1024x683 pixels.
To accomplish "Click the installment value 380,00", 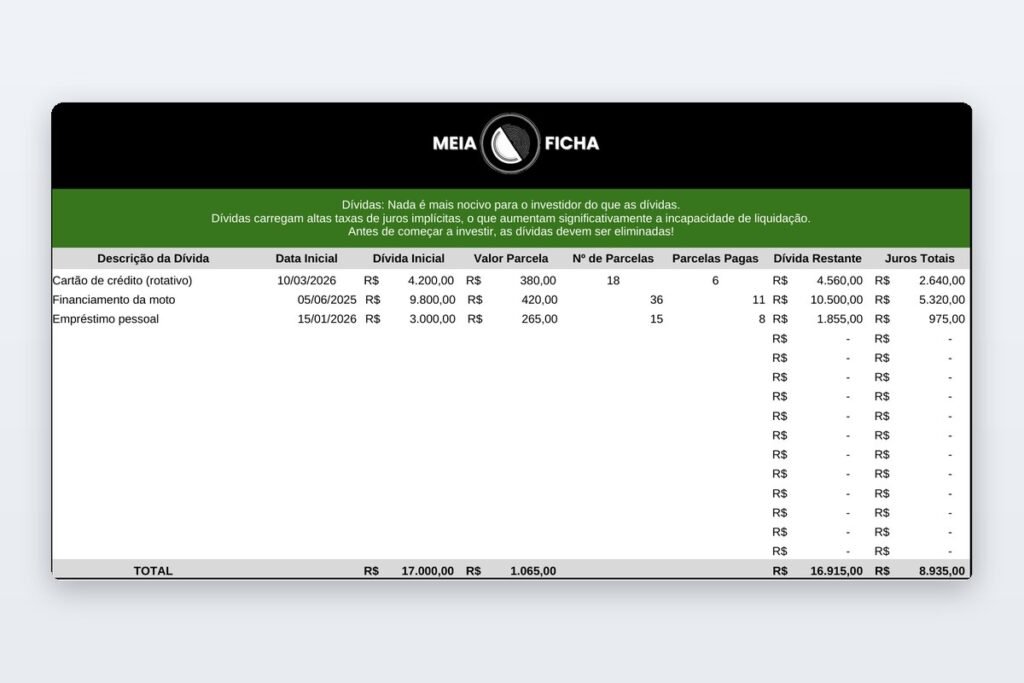I will pyautogui.click(x=537, y=281).
